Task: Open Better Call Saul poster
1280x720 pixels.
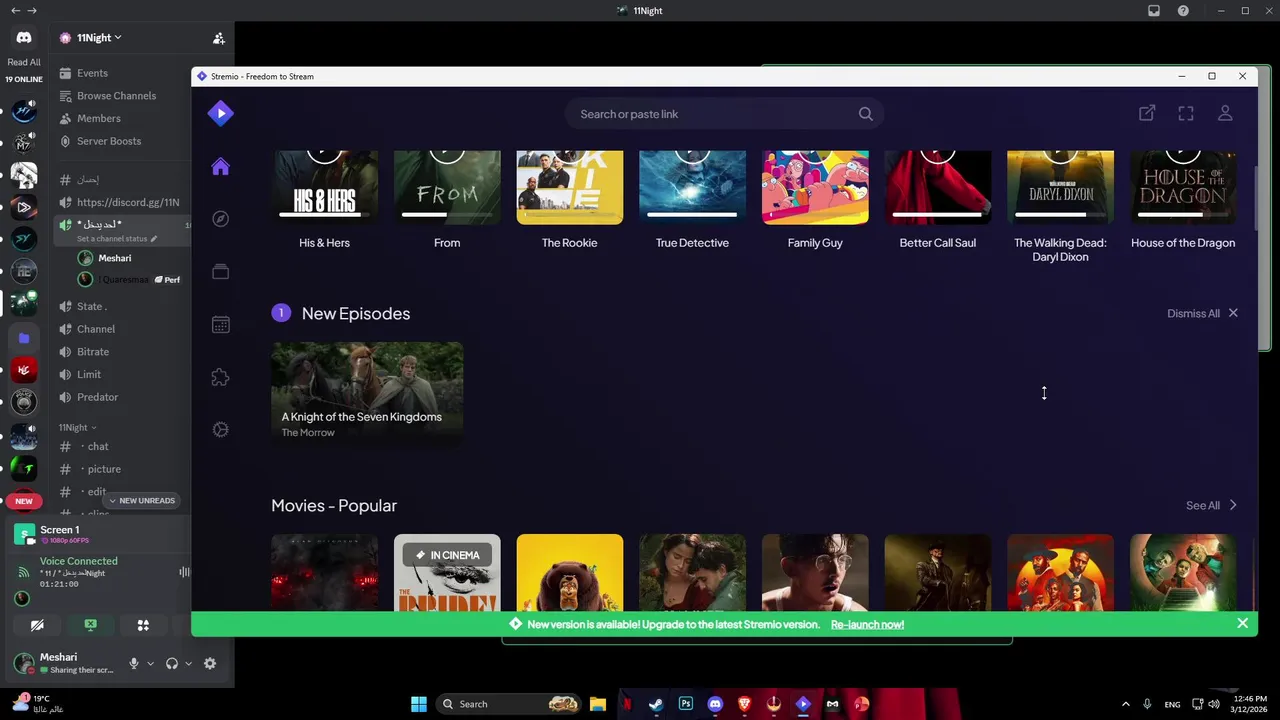Action: tap(938, 187)
